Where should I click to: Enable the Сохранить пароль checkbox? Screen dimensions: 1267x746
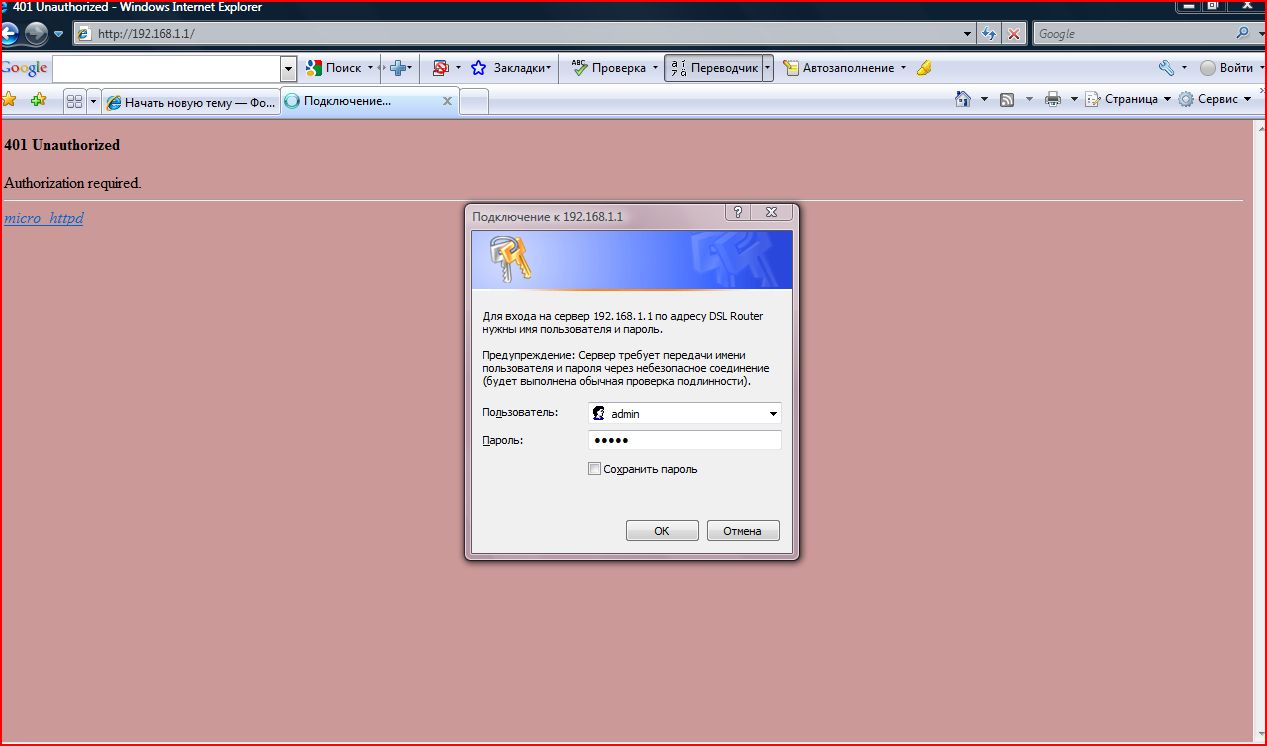pos(595,469)
